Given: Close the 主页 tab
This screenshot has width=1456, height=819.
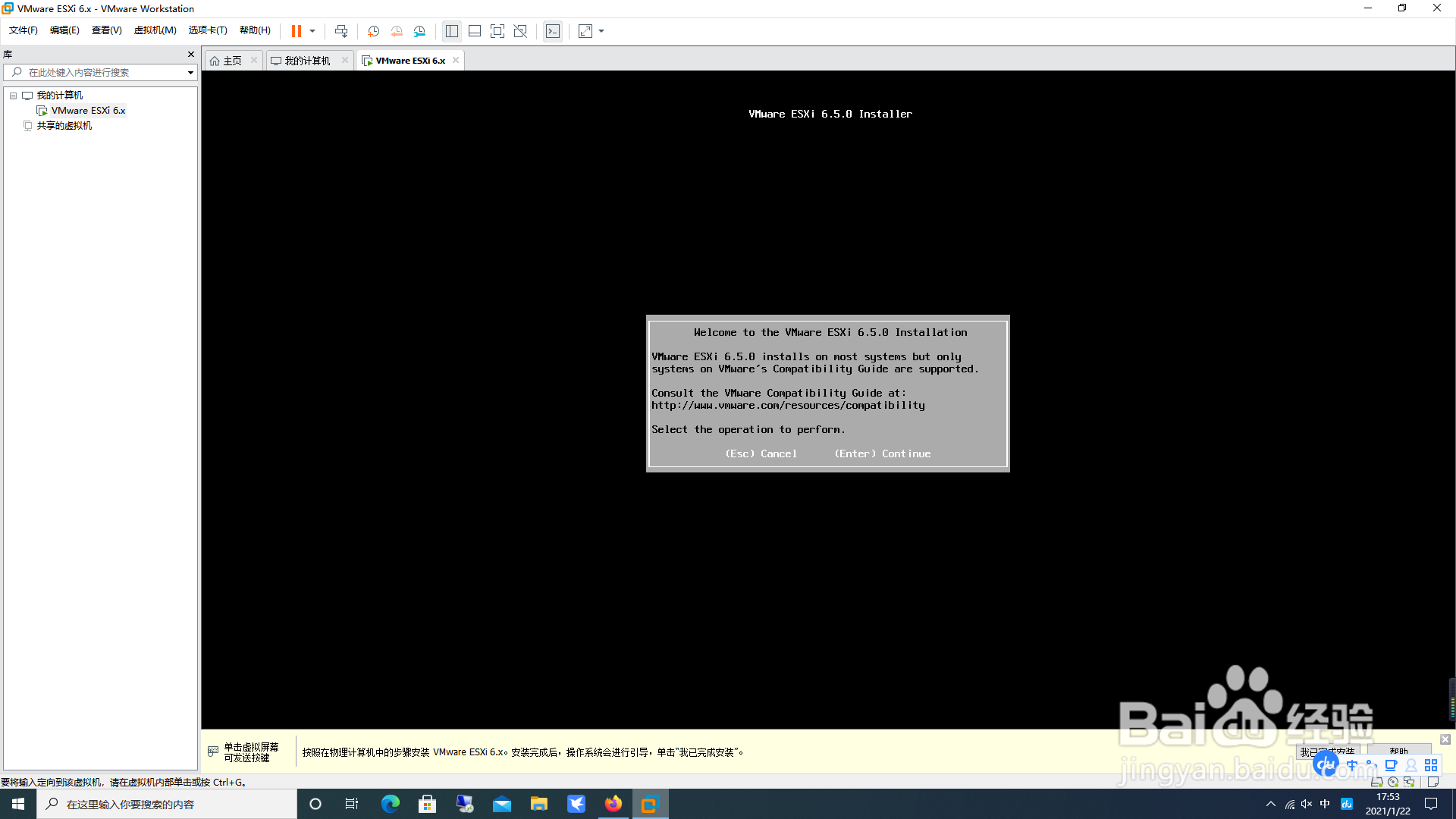Looking at the screenshot, I should pyautogui.click(x=254, y=61).
